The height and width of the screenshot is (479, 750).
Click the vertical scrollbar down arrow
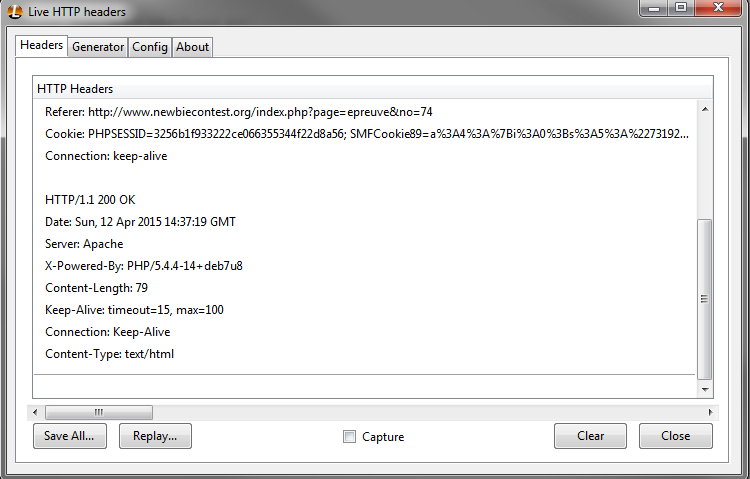pos(705,390)
